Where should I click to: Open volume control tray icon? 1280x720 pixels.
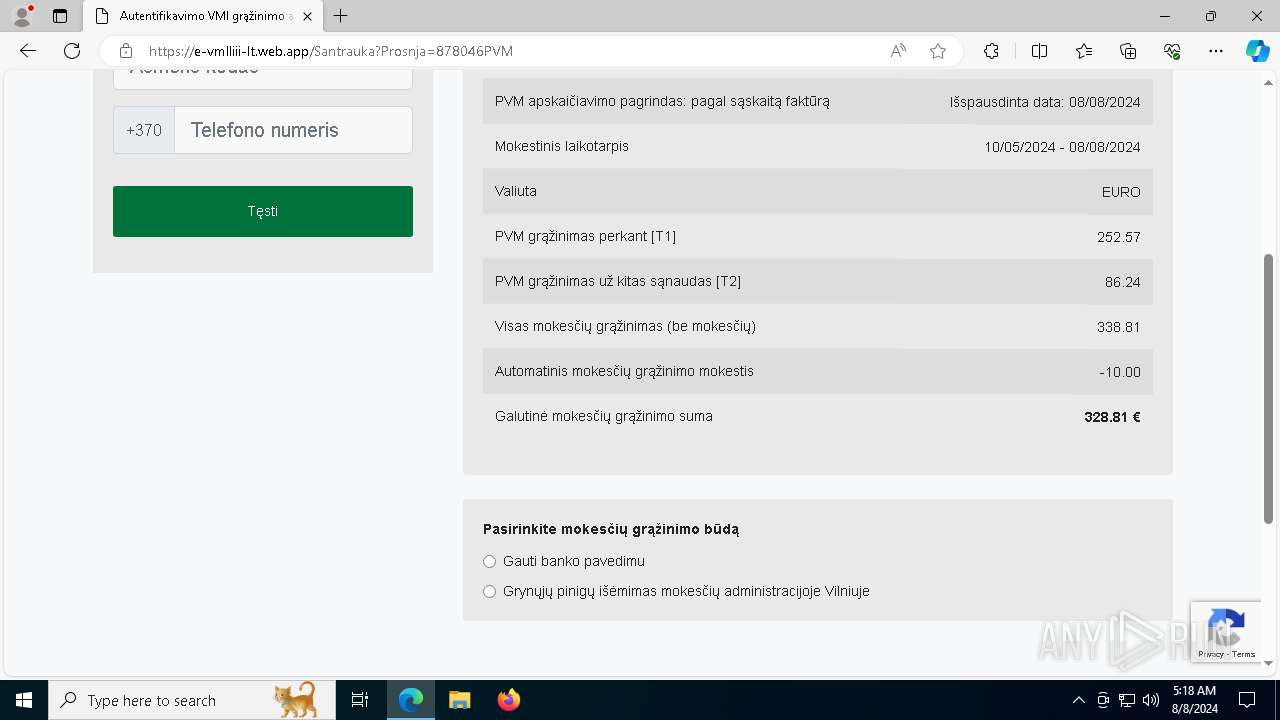click(x=1151, y=700)
